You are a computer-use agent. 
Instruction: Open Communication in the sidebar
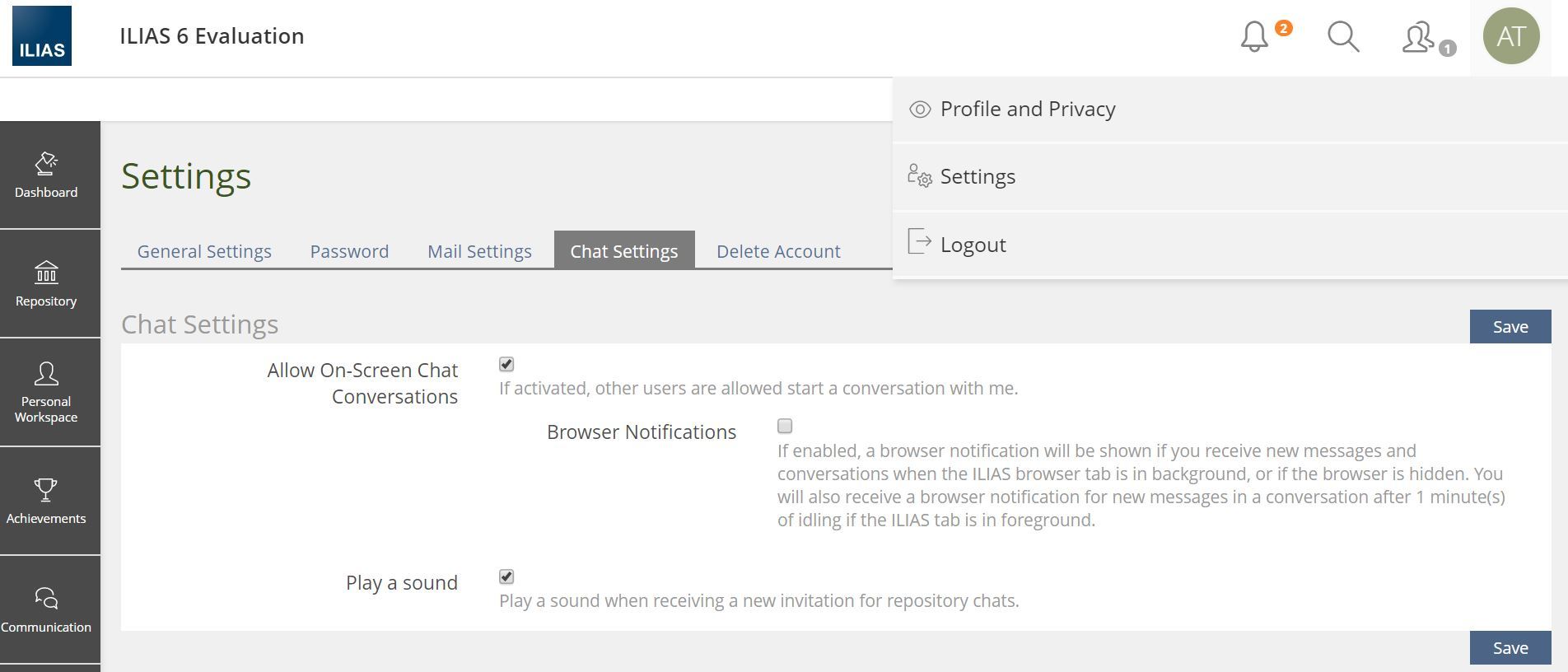pos(46,609)
